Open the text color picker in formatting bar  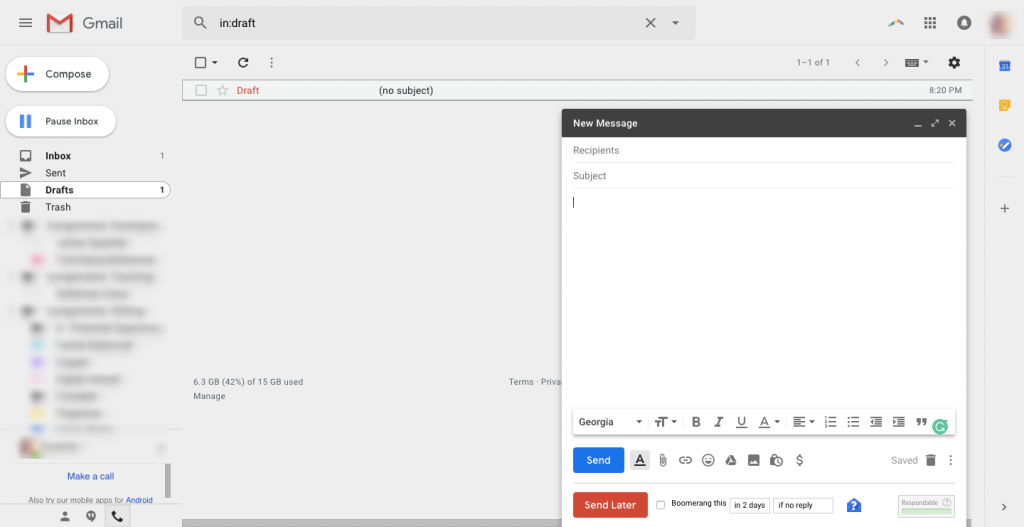(x=766, y=422)
